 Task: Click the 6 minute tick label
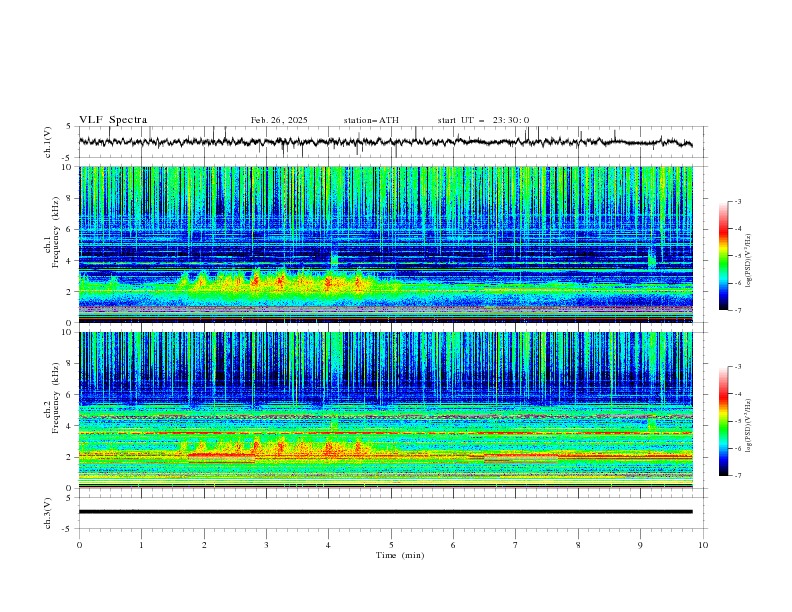[x=454, y=545]
